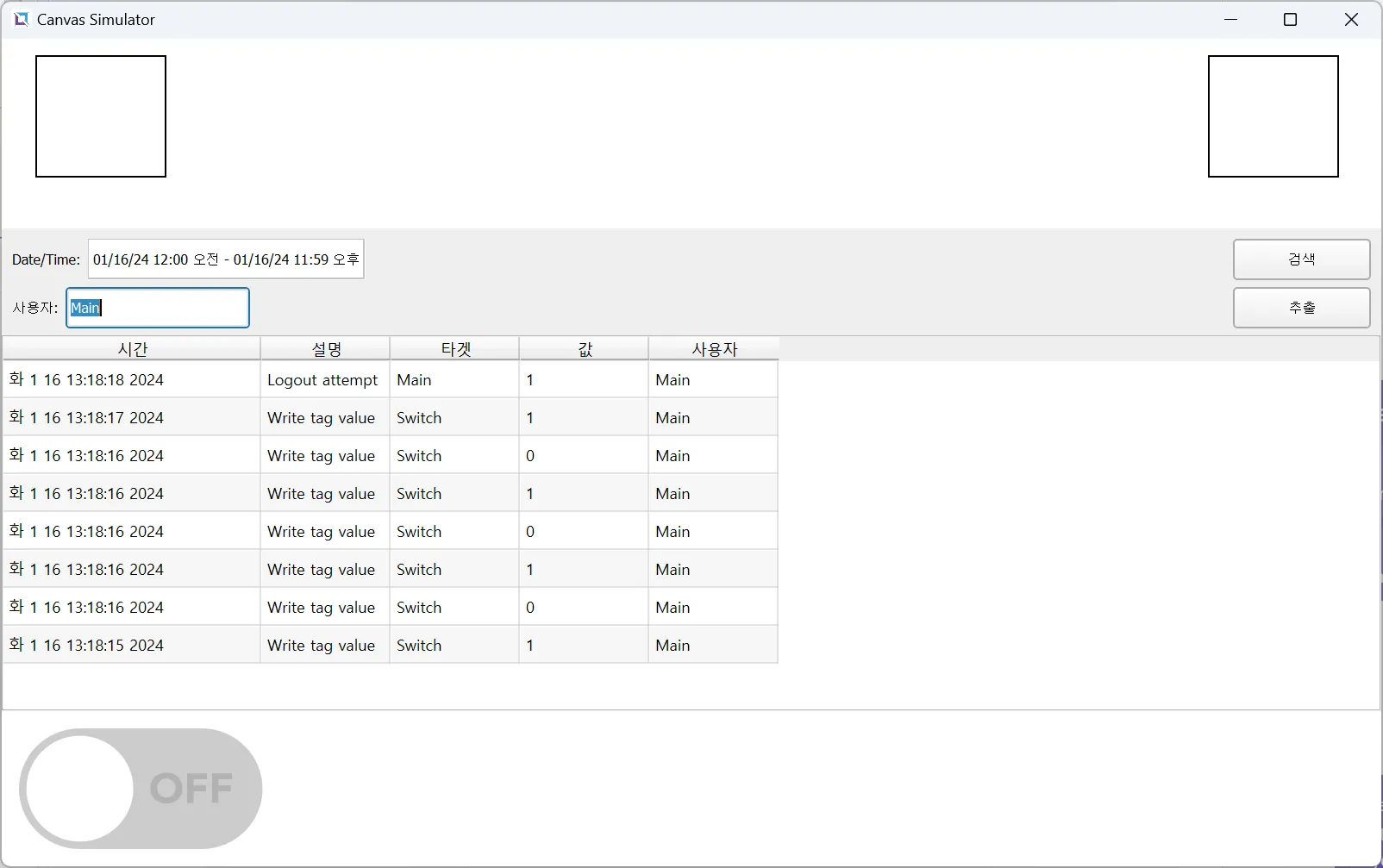Click the empty square at top right
The image size is (1383, 868).
[x=1273, y=116]
